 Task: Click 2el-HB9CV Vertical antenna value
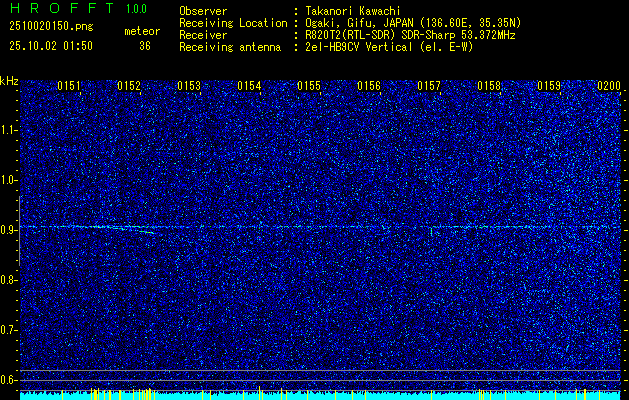(390, 47)
